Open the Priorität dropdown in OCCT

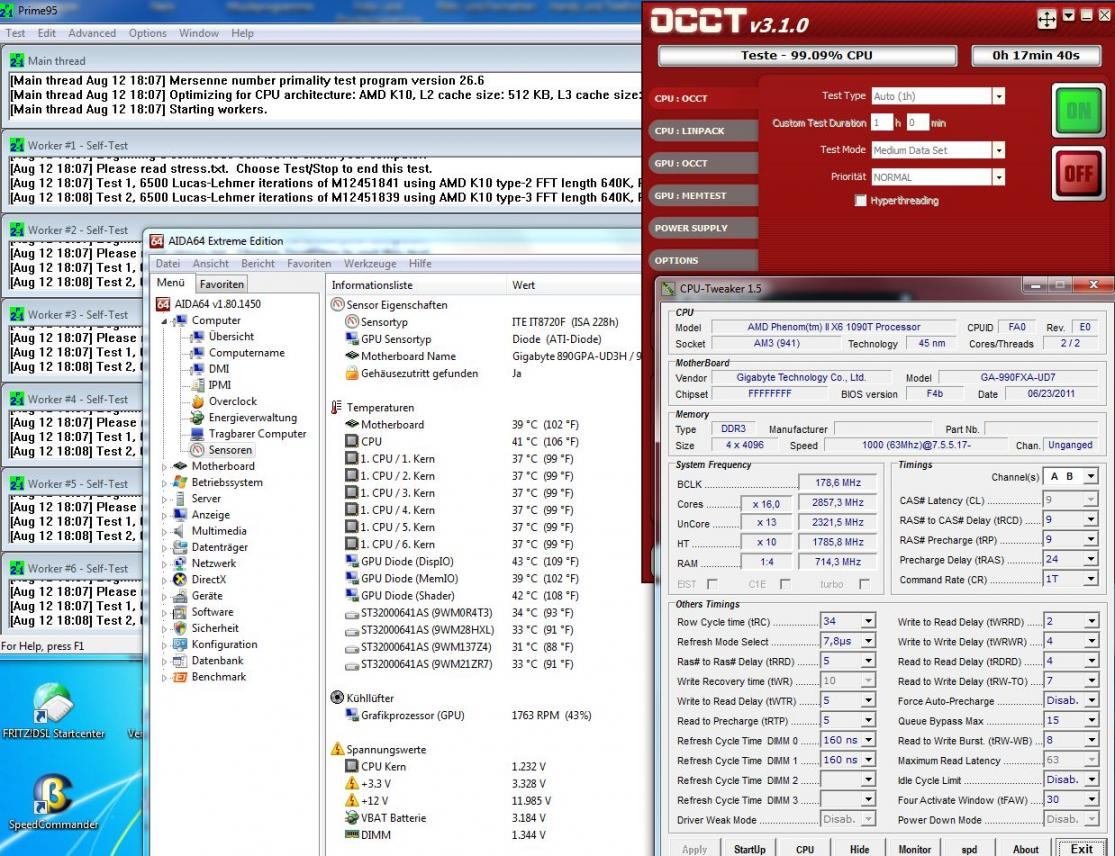998,177
